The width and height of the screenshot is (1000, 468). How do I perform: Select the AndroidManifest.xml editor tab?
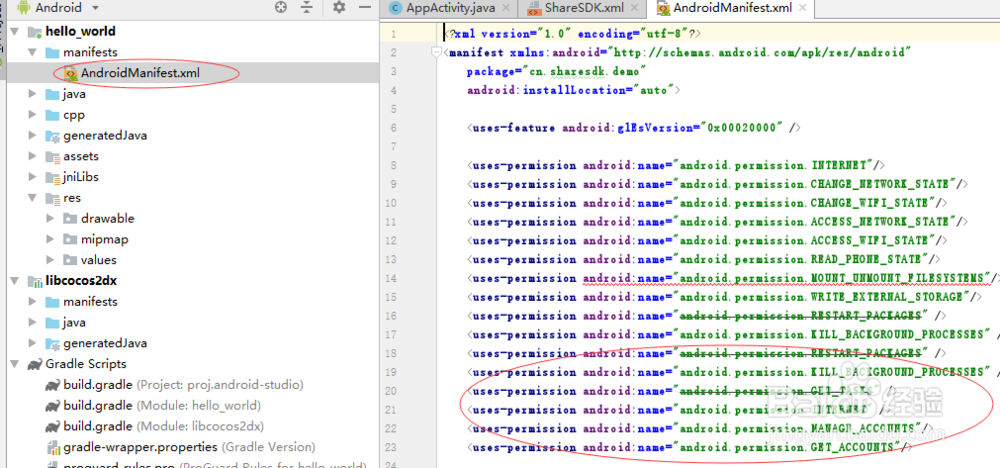pos(732,8)
